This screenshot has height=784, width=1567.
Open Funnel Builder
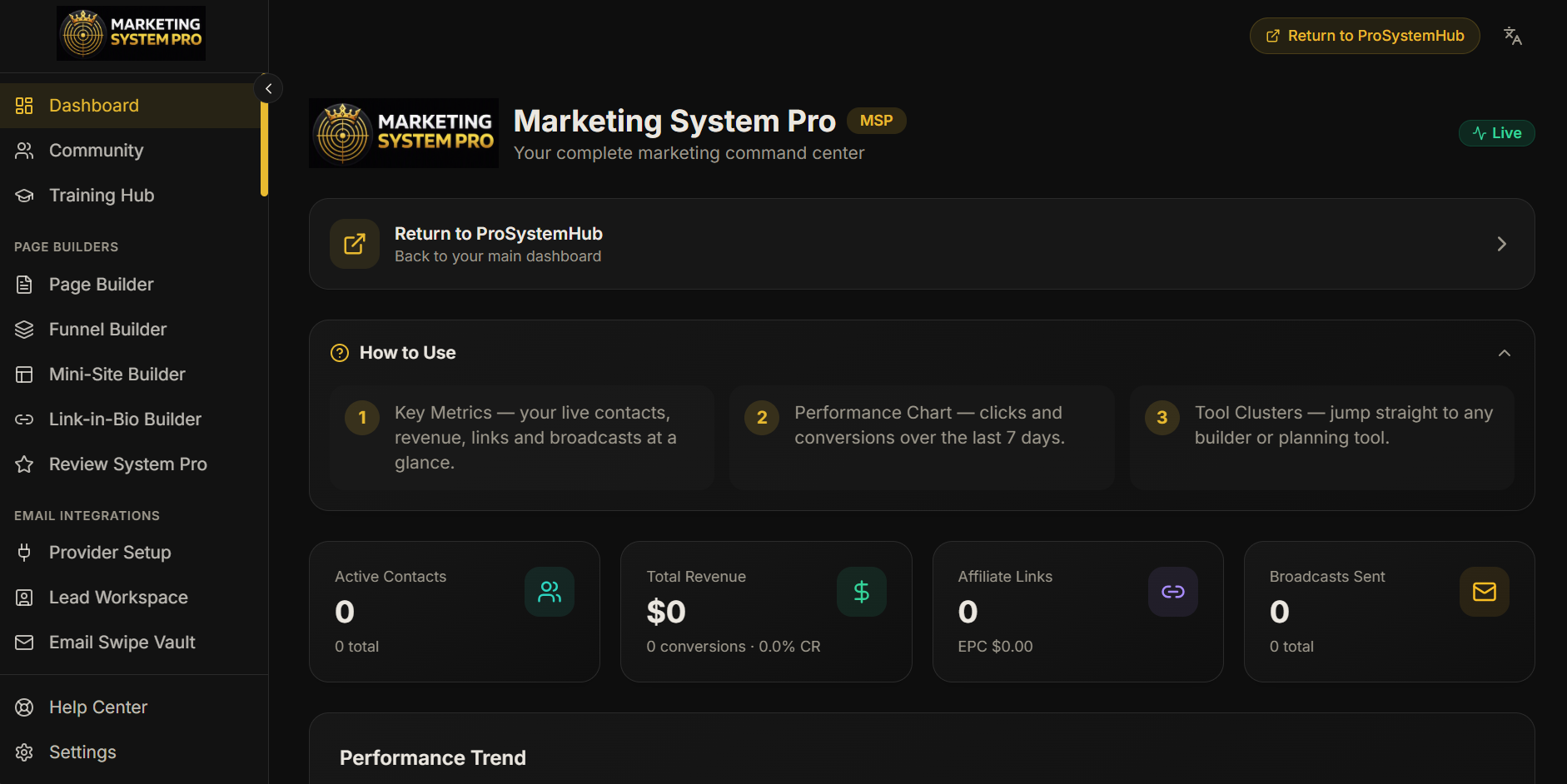(131, 330)
